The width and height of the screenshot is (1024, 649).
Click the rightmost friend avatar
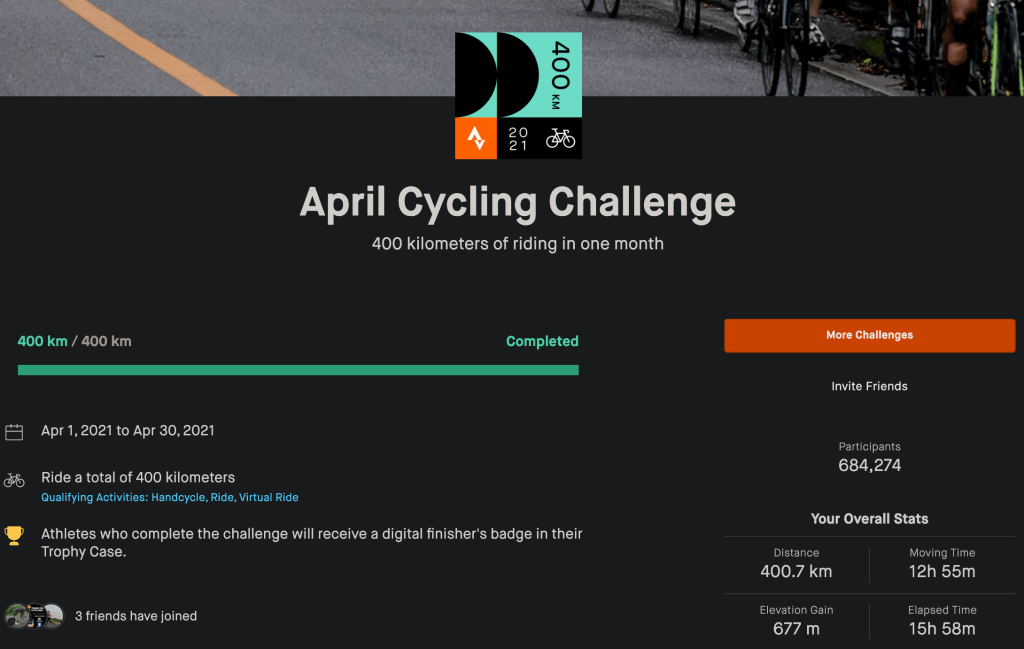pos(53,616)
